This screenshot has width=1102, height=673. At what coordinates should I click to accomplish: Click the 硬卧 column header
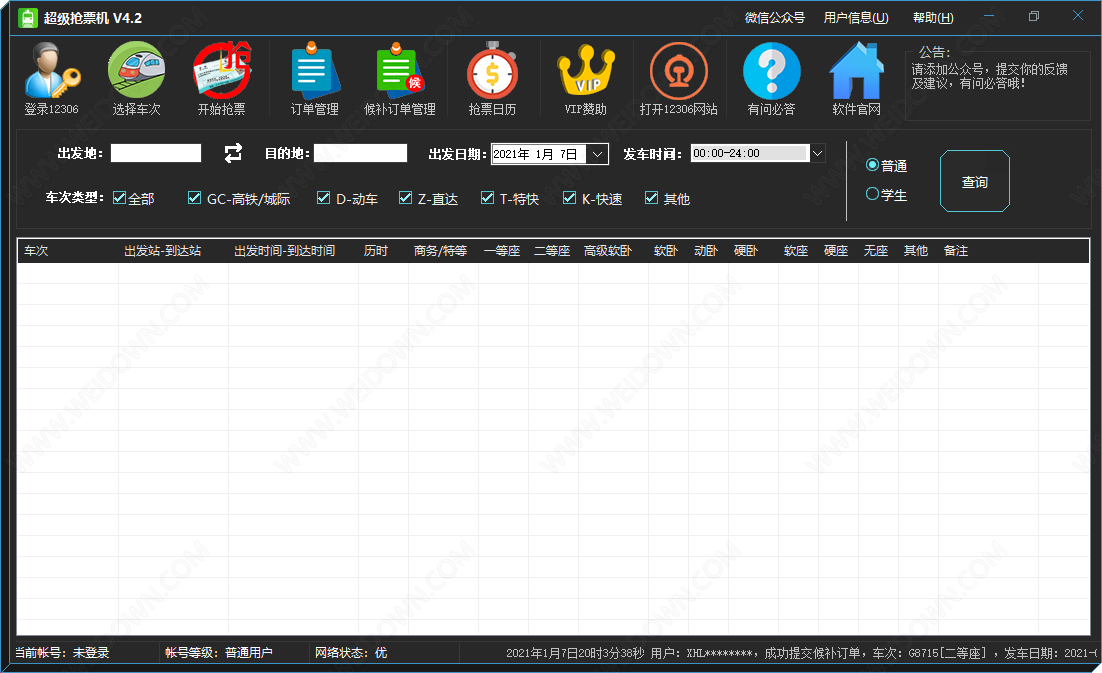(746, 251)
